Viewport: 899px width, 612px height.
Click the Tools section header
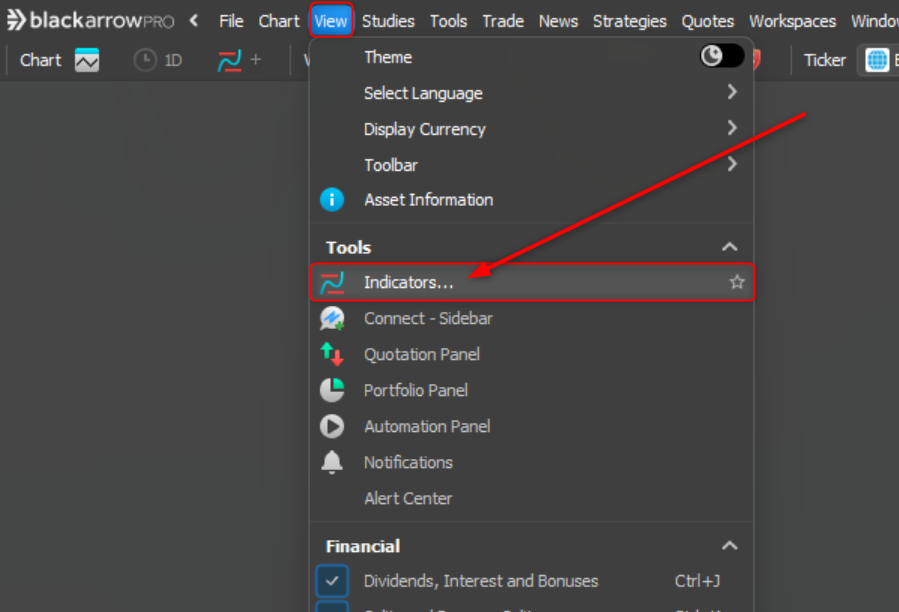[348, 247]
